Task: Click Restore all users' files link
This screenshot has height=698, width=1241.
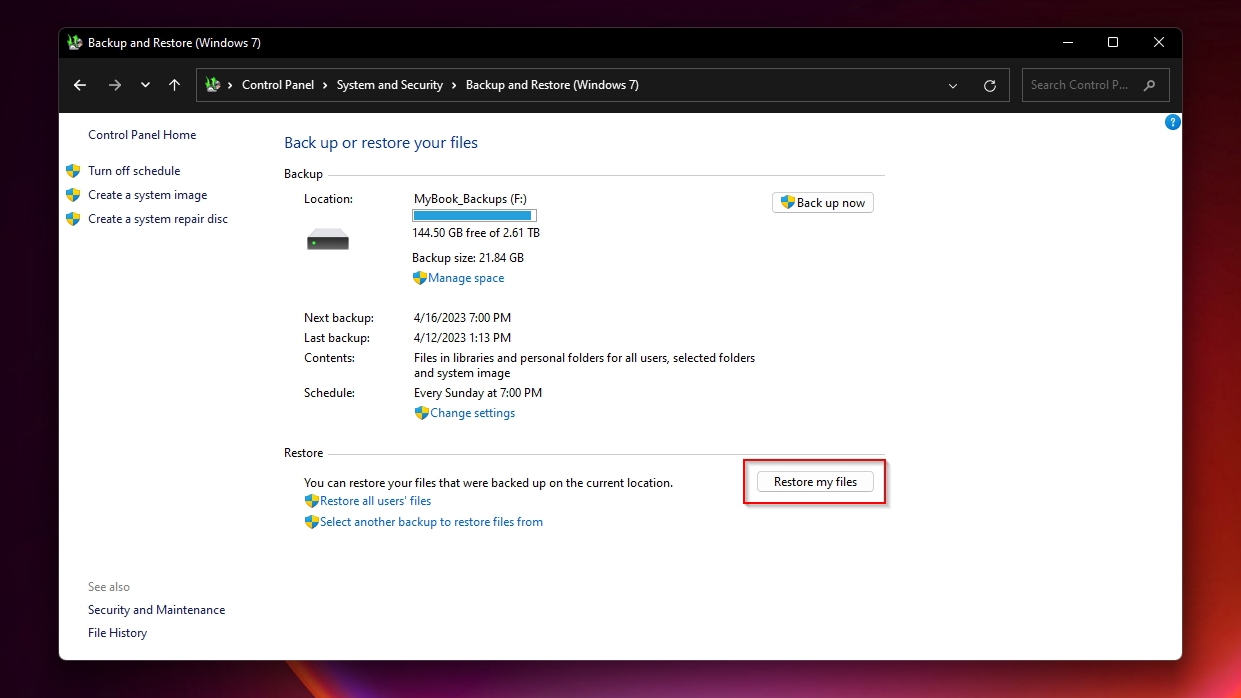Action: point(375,501)
